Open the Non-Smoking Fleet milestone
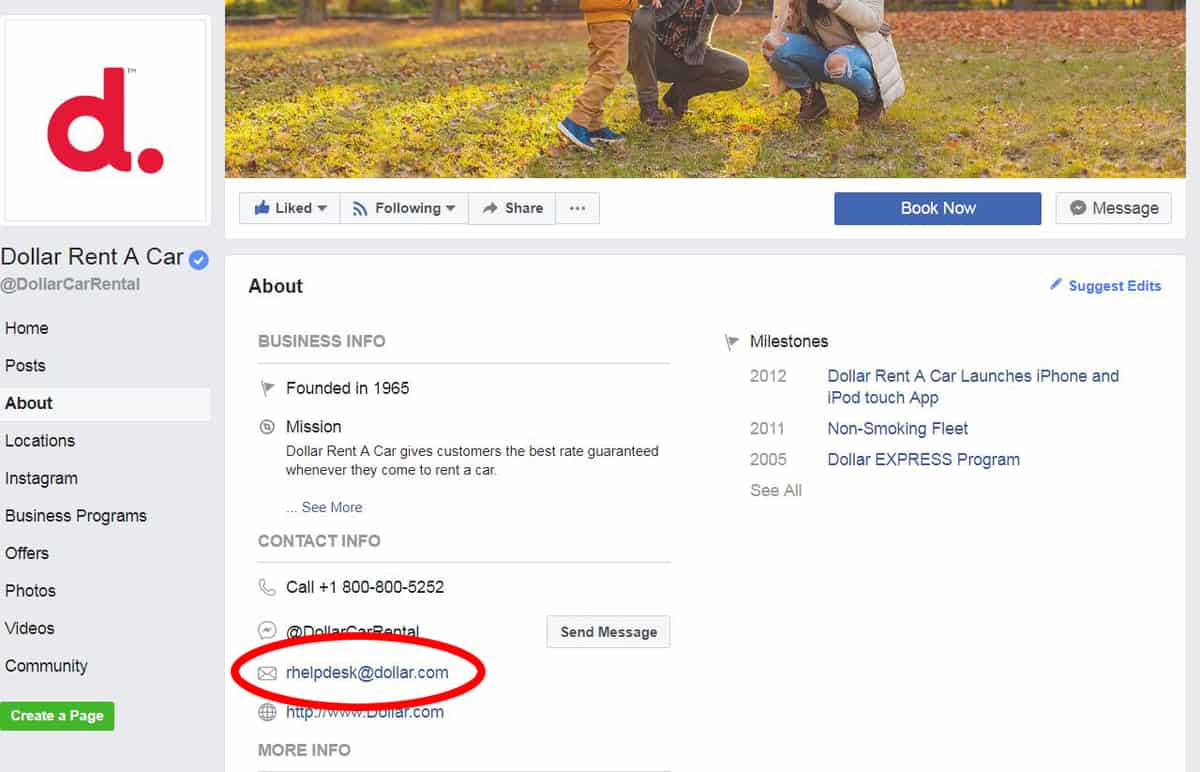Screen dimensions: 1200x772 (898, 429)
